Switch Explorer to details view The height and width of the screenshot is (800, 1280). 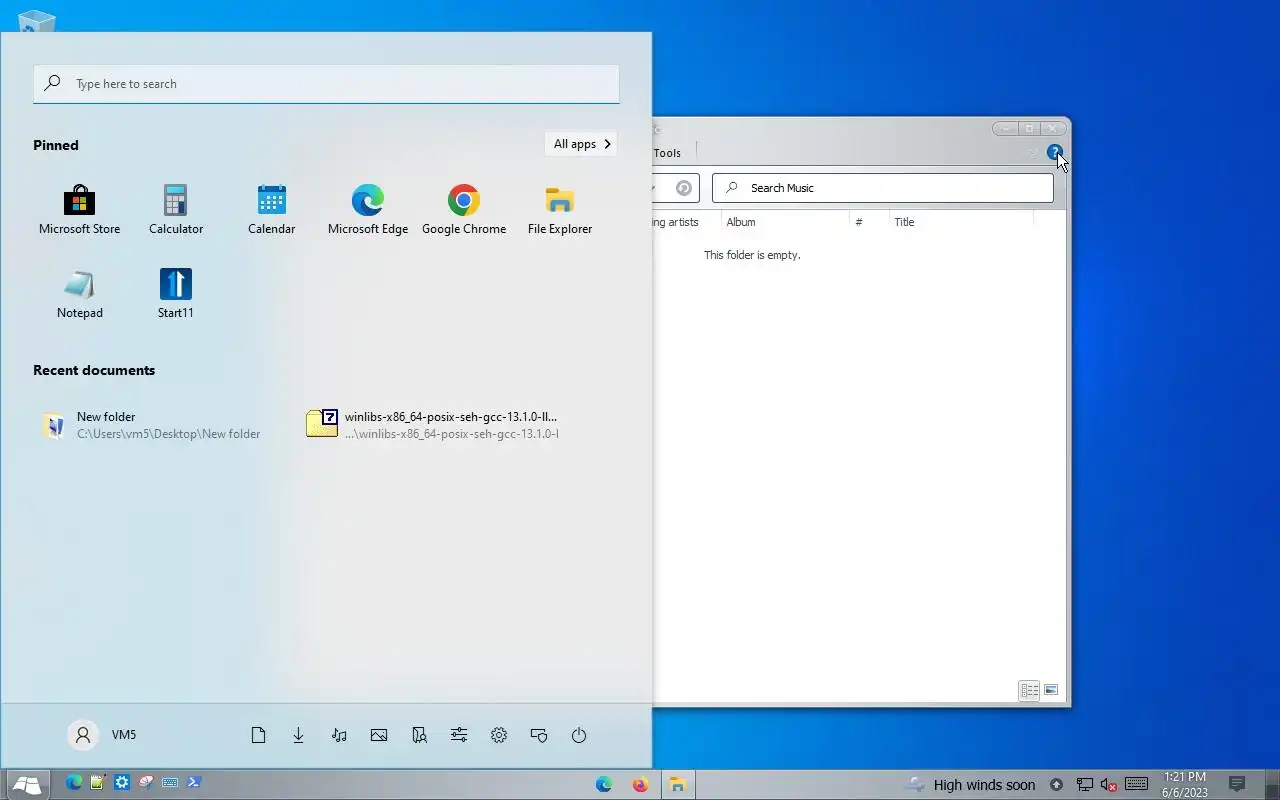1029,690
